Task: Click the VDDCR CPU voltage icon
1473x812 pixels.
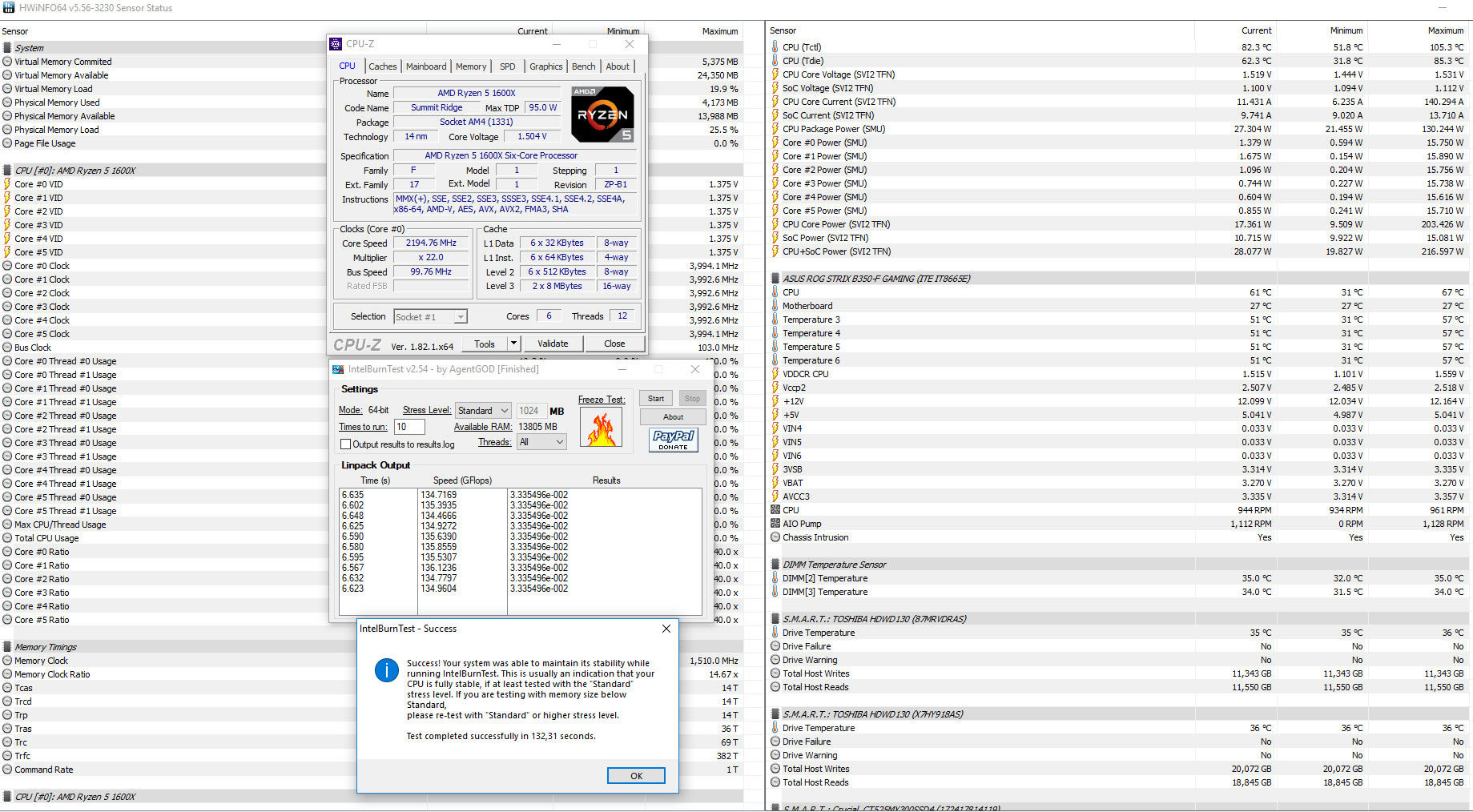Action: pos(775,374)
